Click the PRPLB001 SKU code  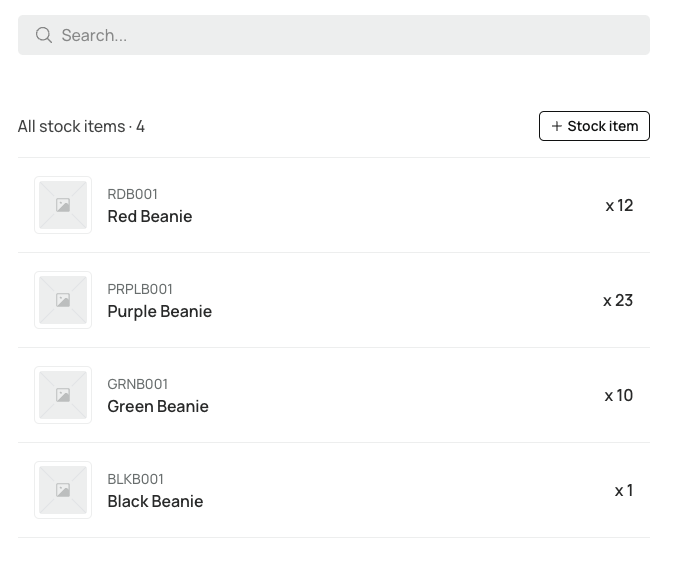coord(140,289)
